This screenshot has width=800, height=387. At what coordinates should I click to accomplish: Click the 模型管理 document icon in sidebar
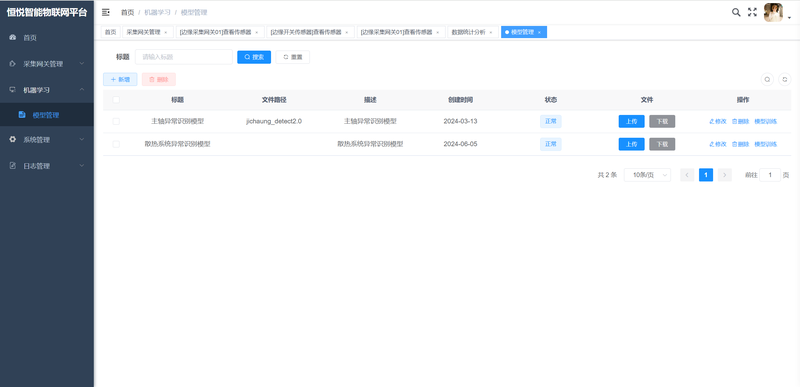click(22, 115)
